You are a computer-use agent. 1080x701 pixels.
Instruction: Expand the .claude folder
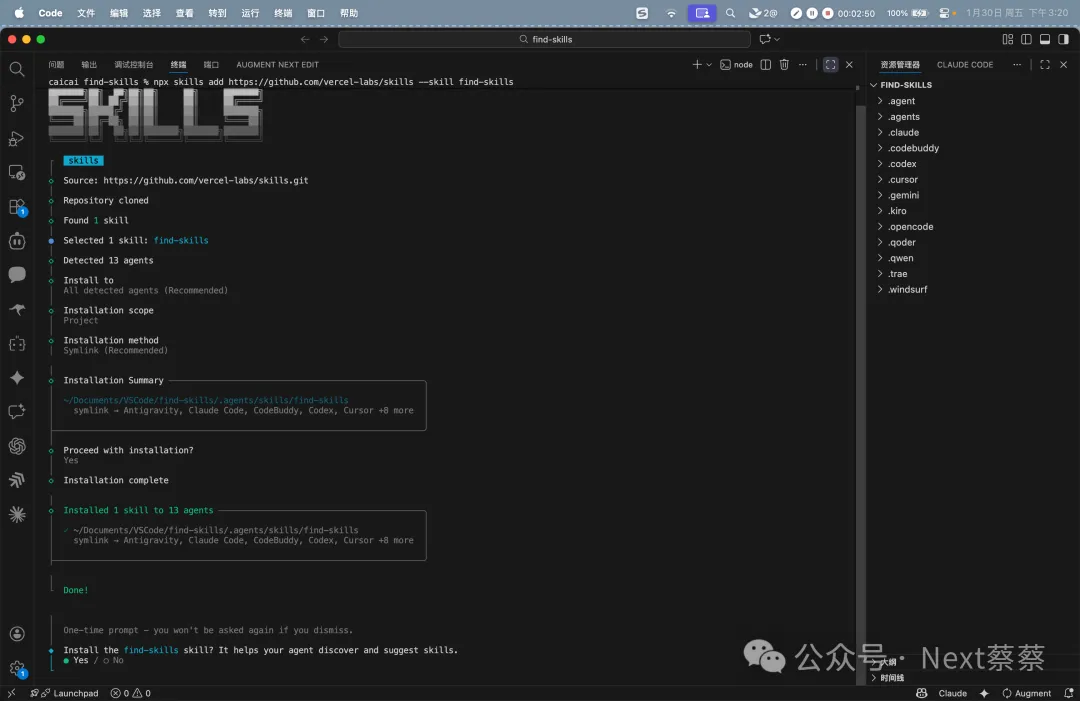(903, 132)
